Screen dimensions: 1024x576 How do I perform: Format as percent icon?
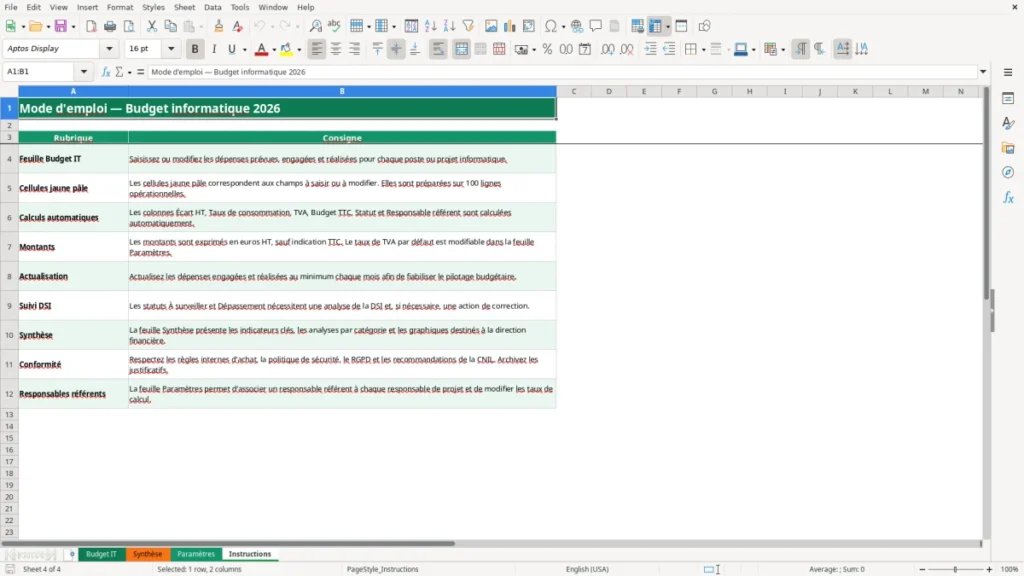point(547,49)
